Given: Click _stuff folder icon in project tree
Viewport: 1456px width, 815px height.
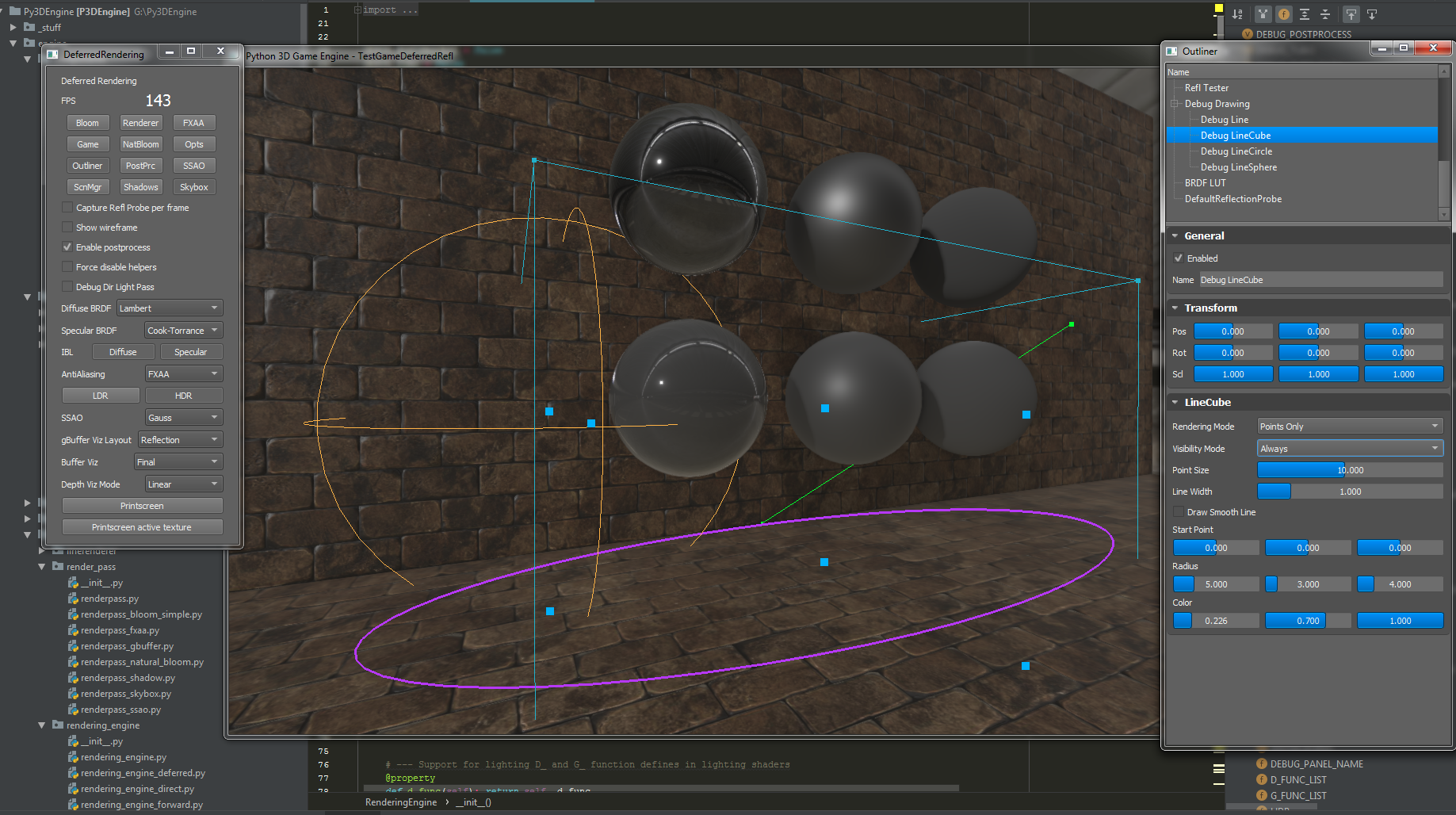Looking at the screenshot, I should tap(29, 27).
